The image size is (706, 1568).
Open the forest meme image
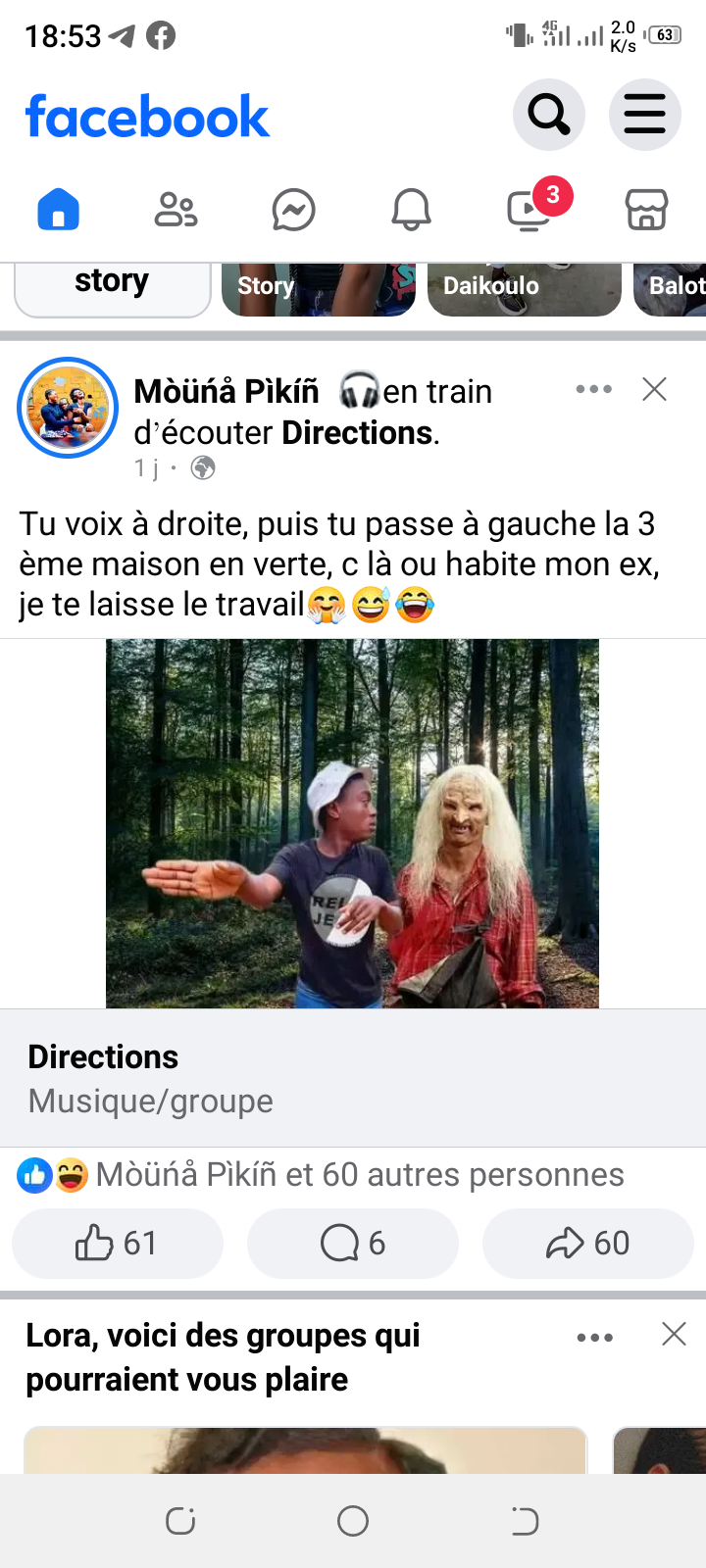click(x=352, y=823)
